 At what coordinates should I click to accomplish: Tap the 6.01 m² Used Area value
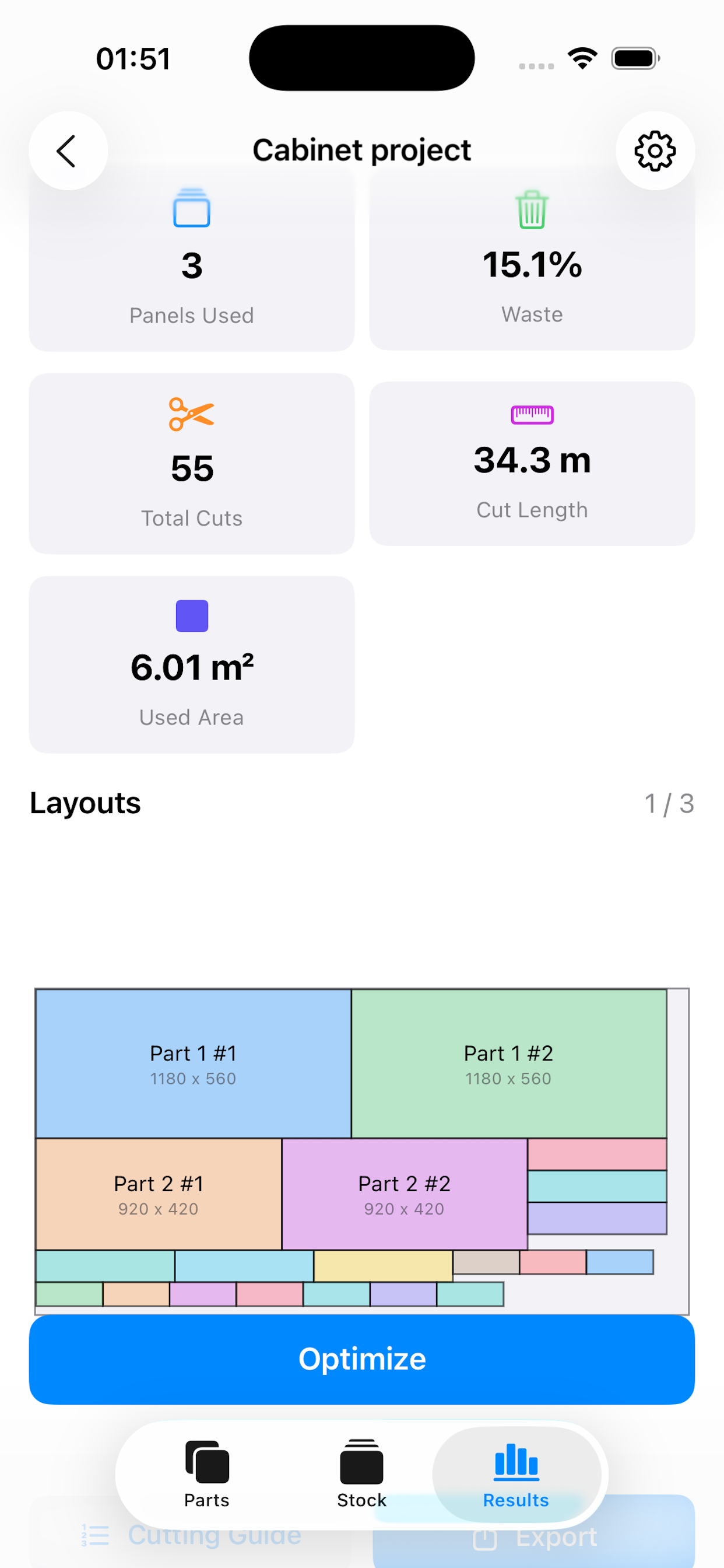click(x=192, y=667)
